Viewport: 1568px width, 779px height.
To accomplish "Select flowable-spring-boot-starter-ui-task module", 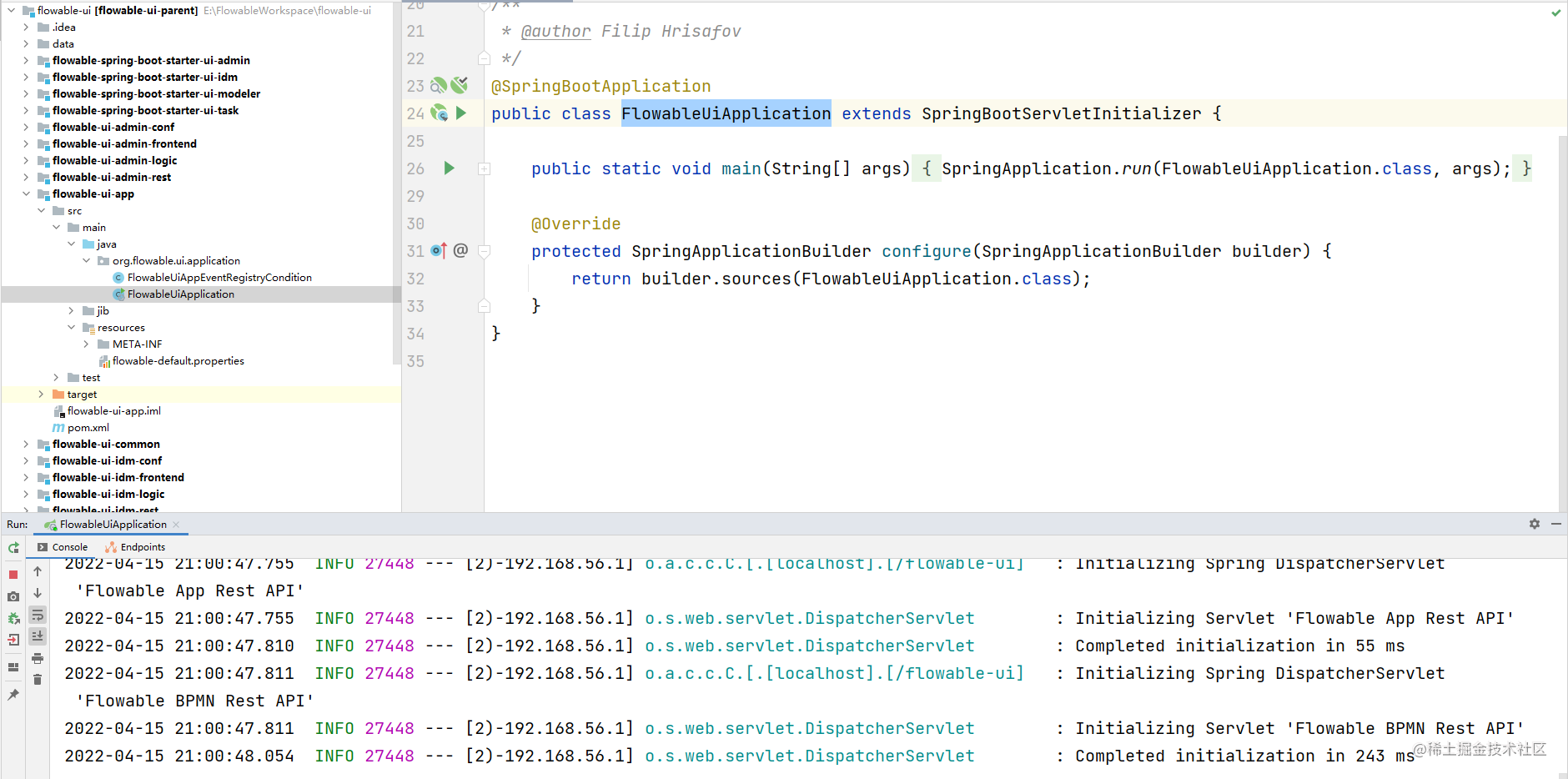I will coord(145,111).
